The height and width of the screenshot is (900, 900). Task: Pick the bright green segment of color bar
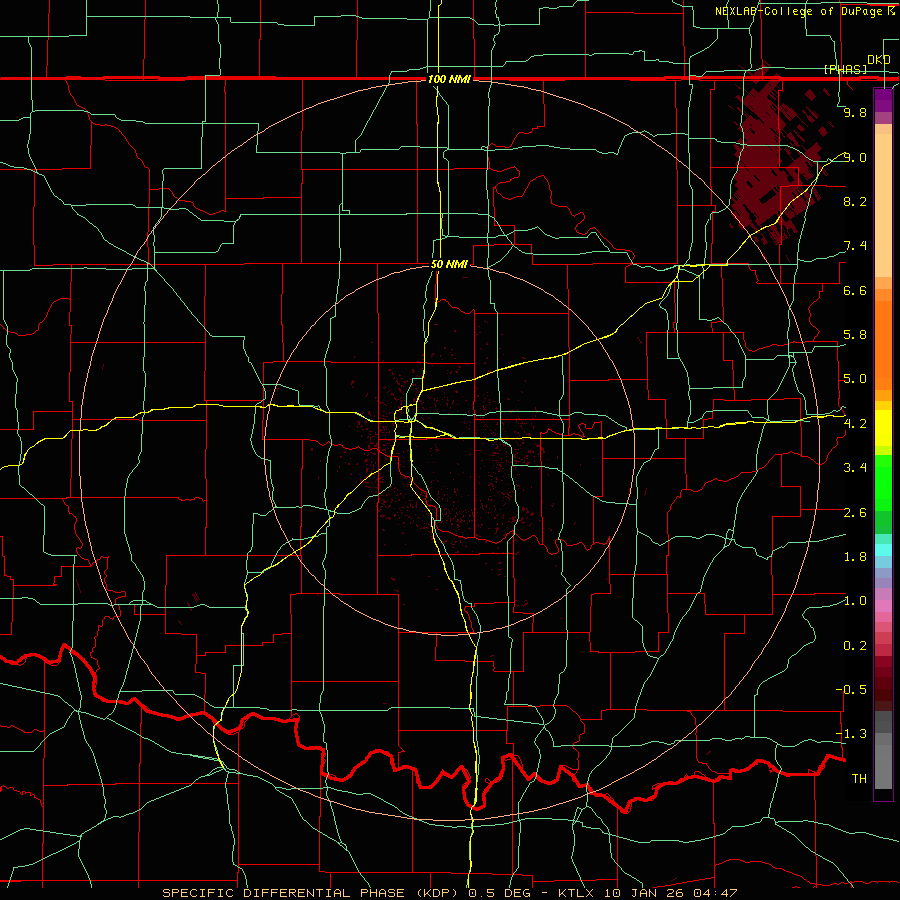click(x=883, y=482)
